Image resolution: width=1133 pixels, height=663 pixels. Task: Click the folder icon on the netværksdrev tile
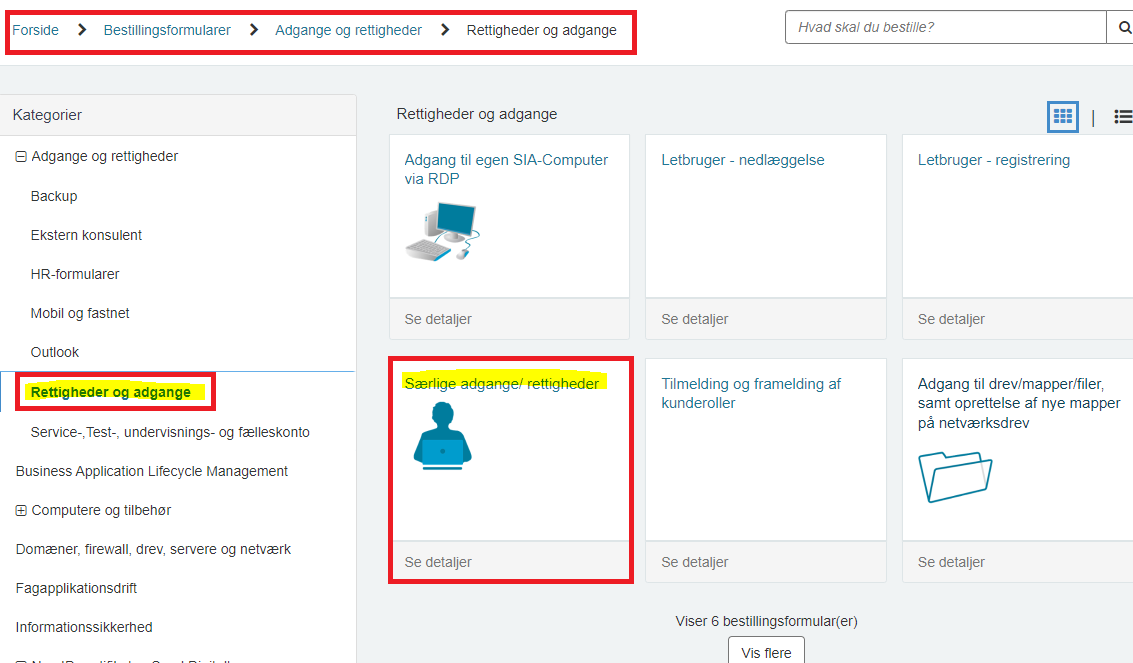pos(956,478)
